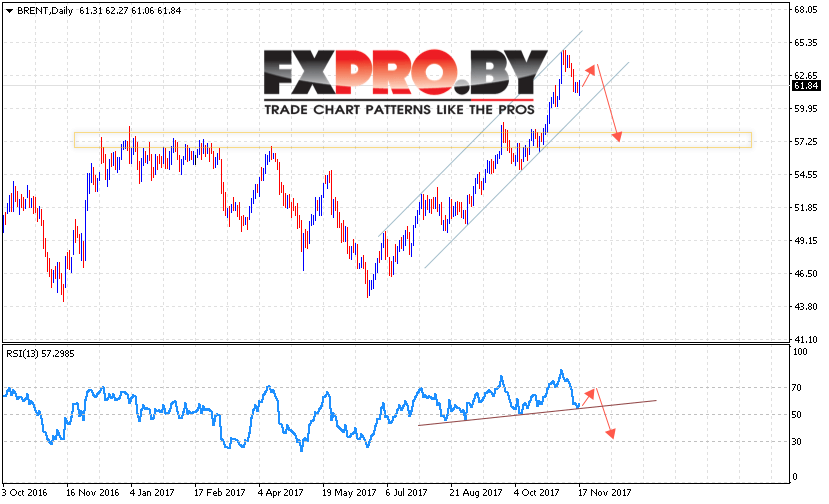The height and width of the screenshot is (504, 829).
Task: Click the 4 Jan 2017 date label
Action: (x=152, y=493)
